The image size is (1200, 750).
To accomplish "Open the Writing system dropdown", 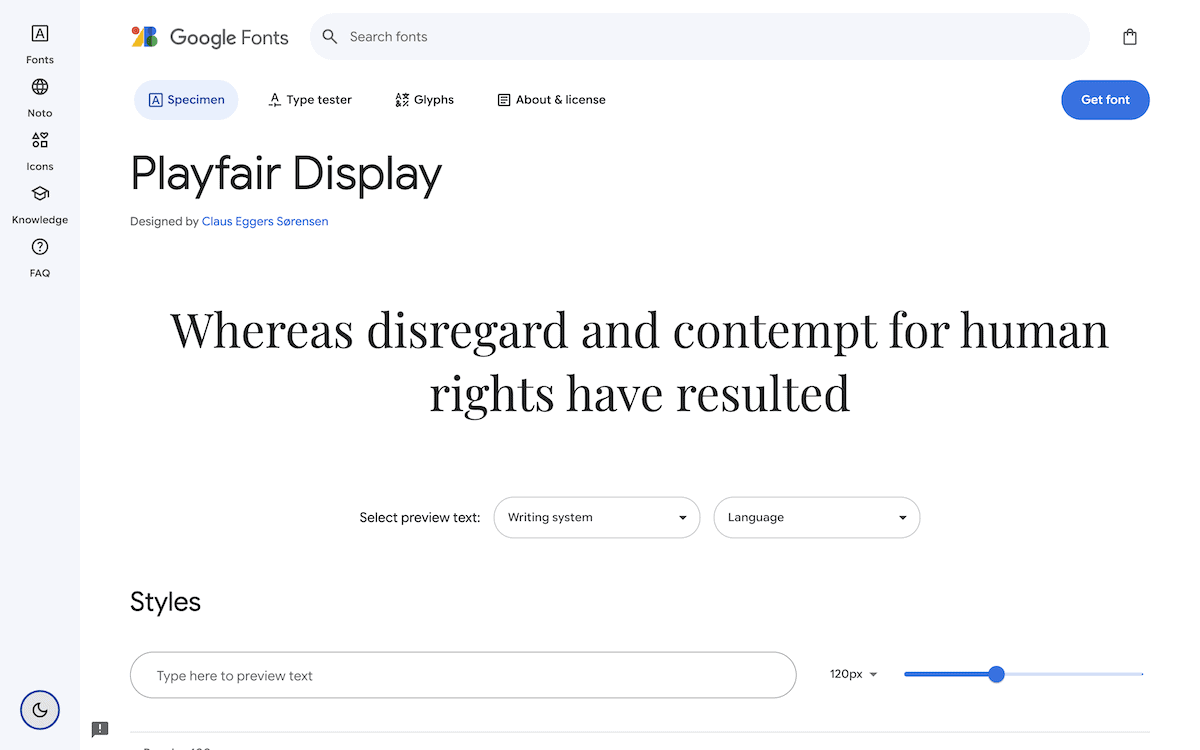I will click(596, 517).
